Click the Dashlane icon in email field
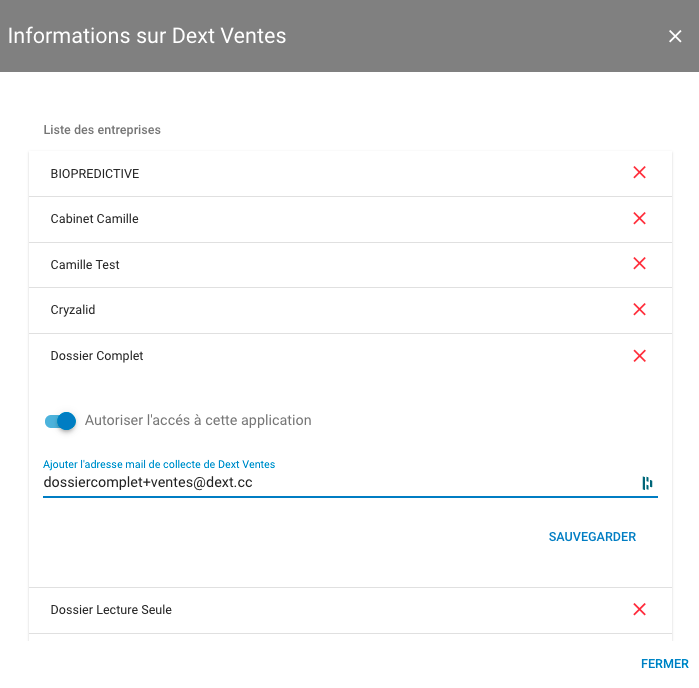The height and width of the screenshot is (688, 699). tap(647, 483)
